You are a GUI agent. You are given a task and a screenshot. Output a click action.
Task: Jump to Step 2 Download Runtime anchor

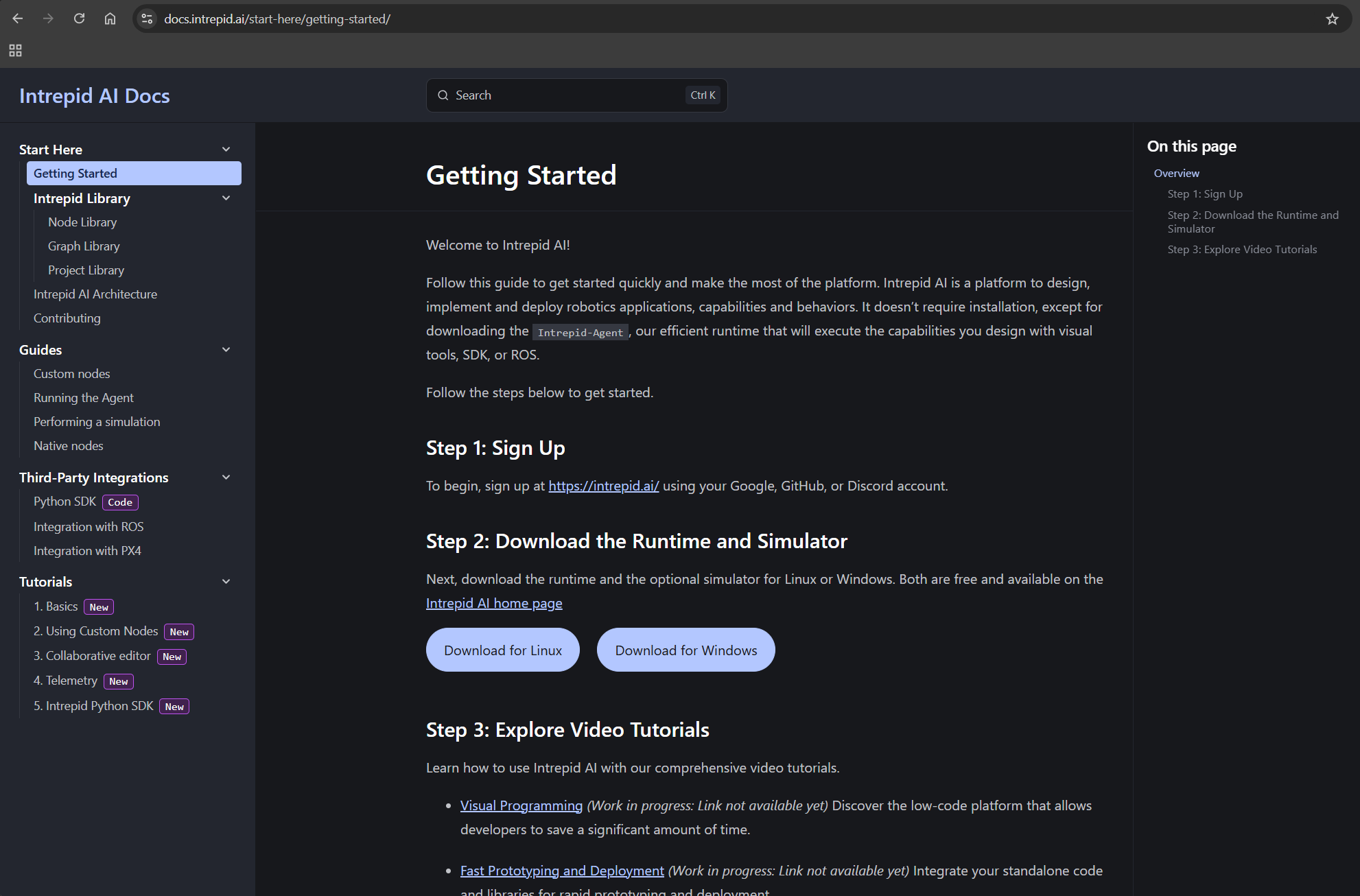tap(1253, 222)
